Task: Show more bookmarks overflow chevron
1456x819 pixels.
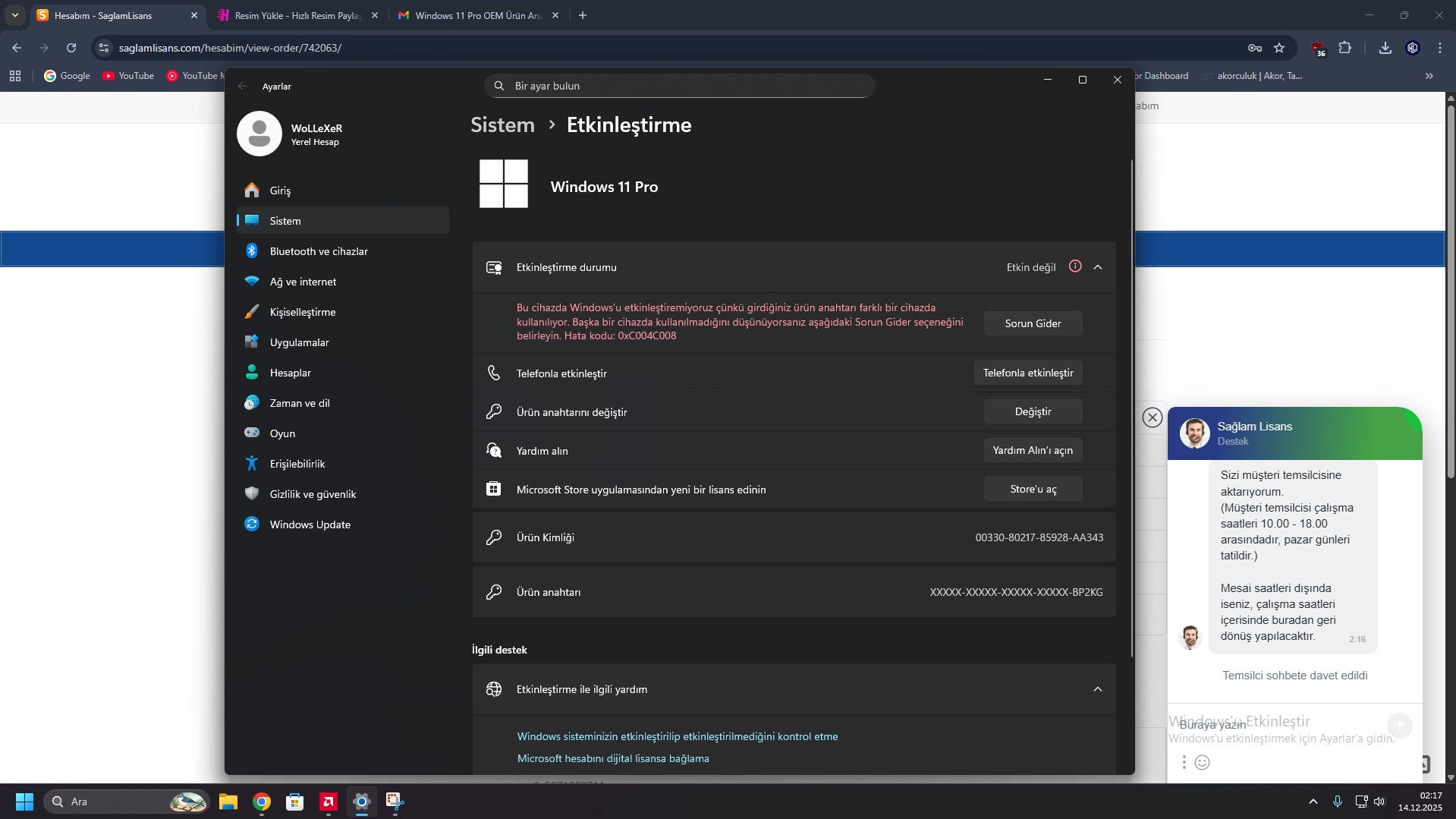Action: [1429, 76]
